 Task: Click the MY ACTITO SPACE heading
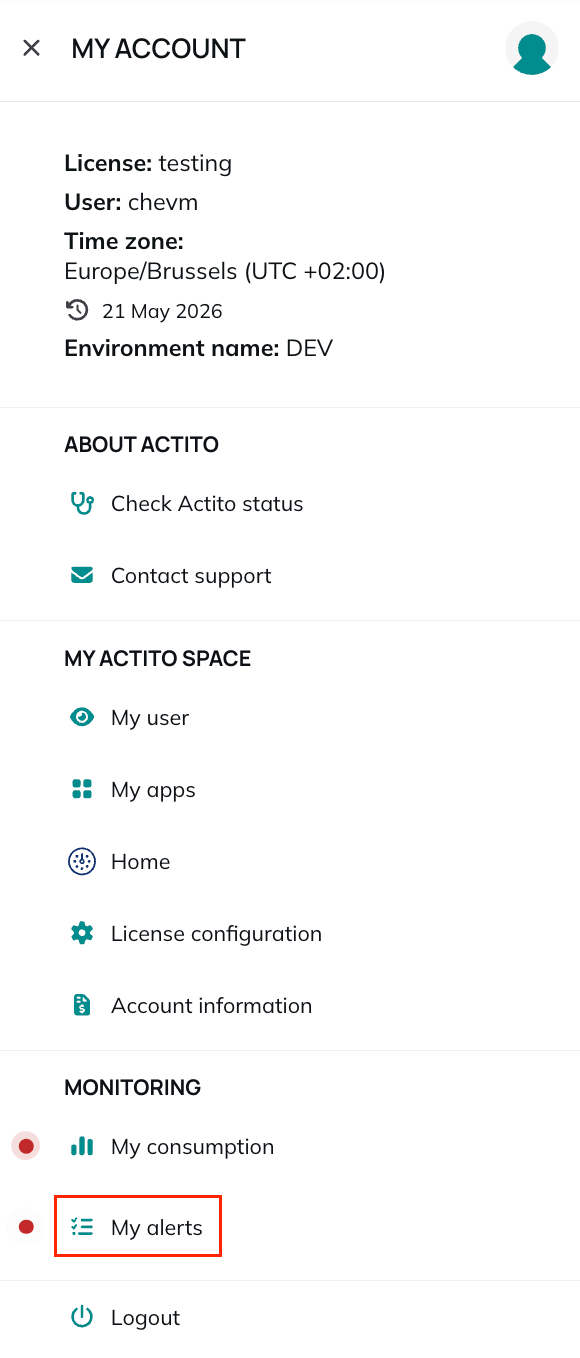157,658
